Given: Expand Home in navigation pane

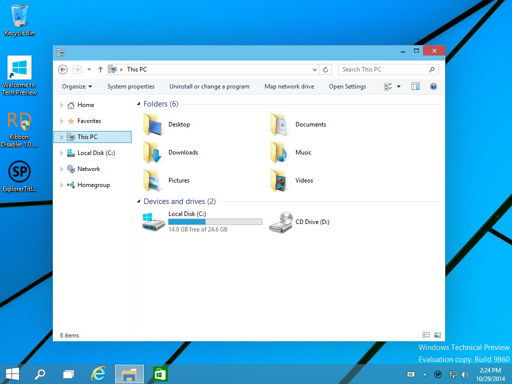Looking at the screenshot, I should tap(61, 105).
